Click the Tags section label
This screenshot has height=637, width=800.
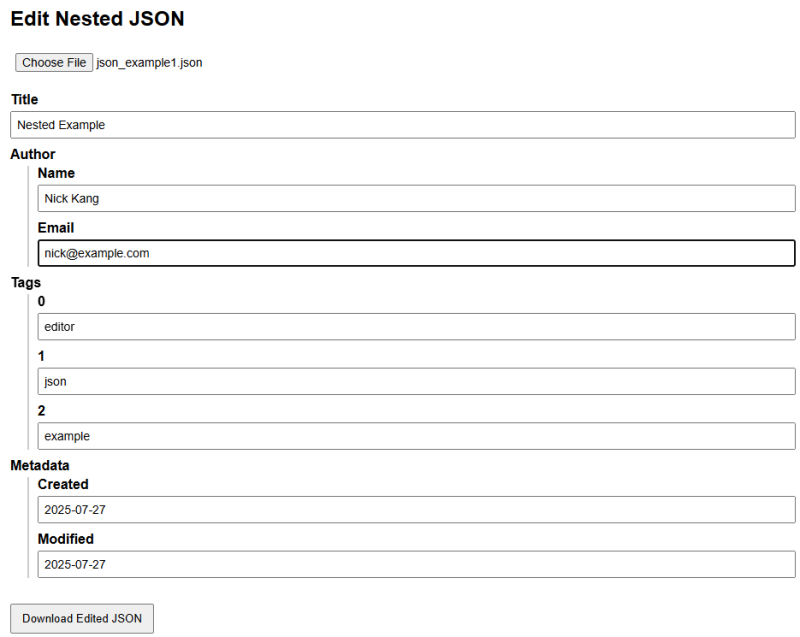(x=26, y=282)
